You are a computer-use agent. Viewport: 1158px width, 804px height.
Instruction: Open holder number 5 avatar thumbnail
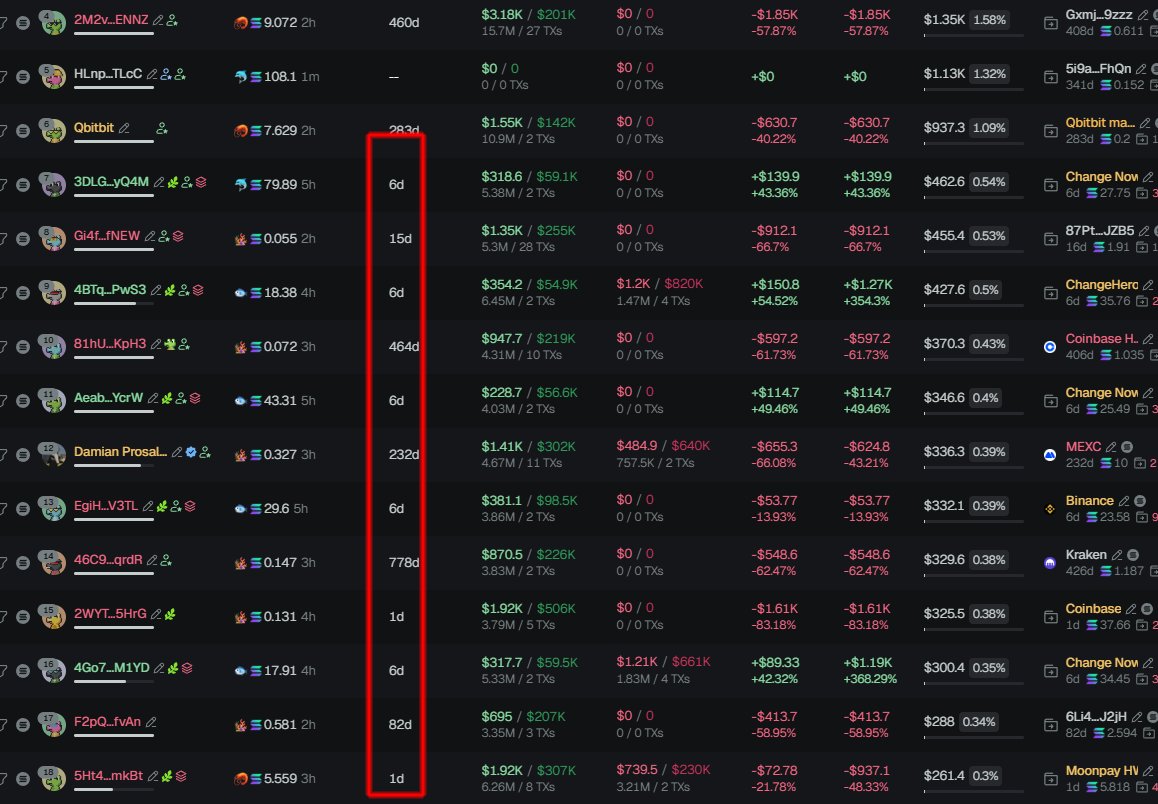52,76
